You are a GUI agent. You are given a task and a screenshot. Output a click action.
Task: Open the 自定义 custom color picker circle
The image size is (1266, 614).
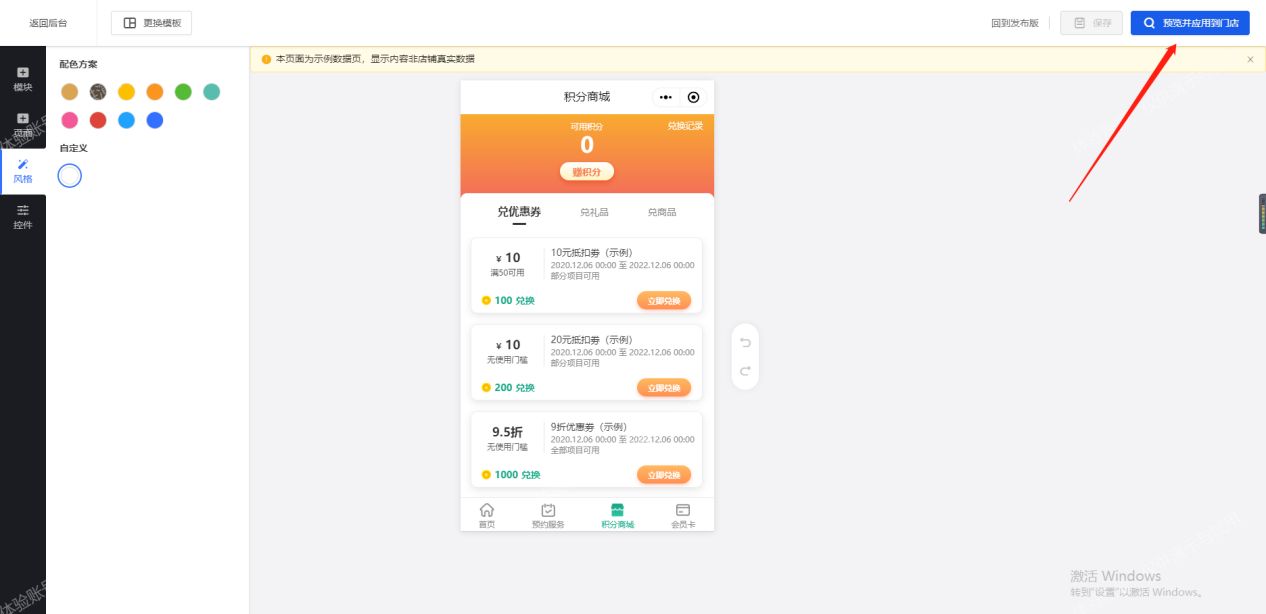(x=69, y=175)
